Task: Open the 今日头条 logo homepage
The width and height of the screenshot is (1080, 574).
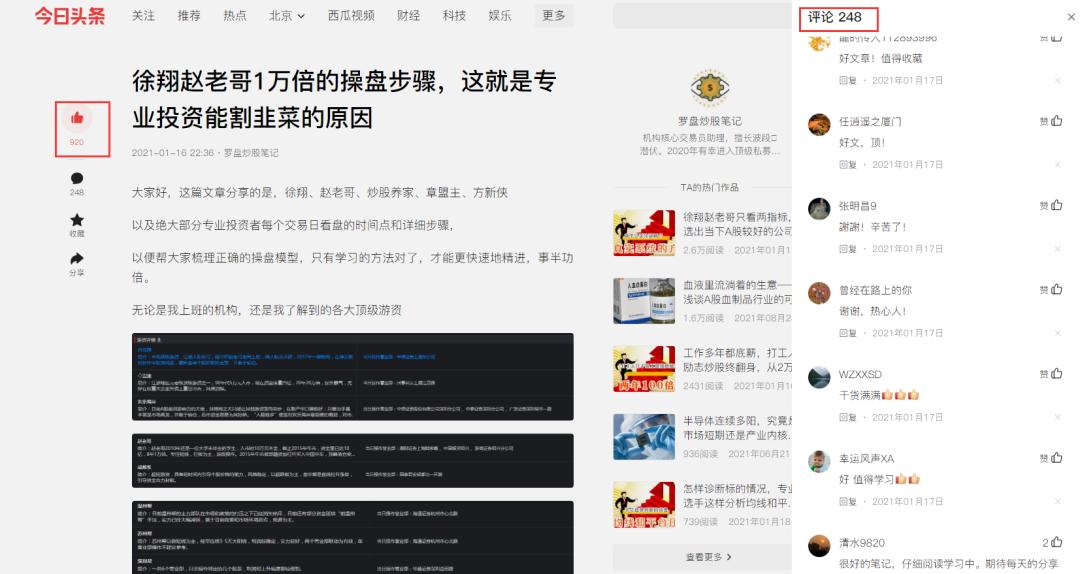Action: tap(70, 15)
